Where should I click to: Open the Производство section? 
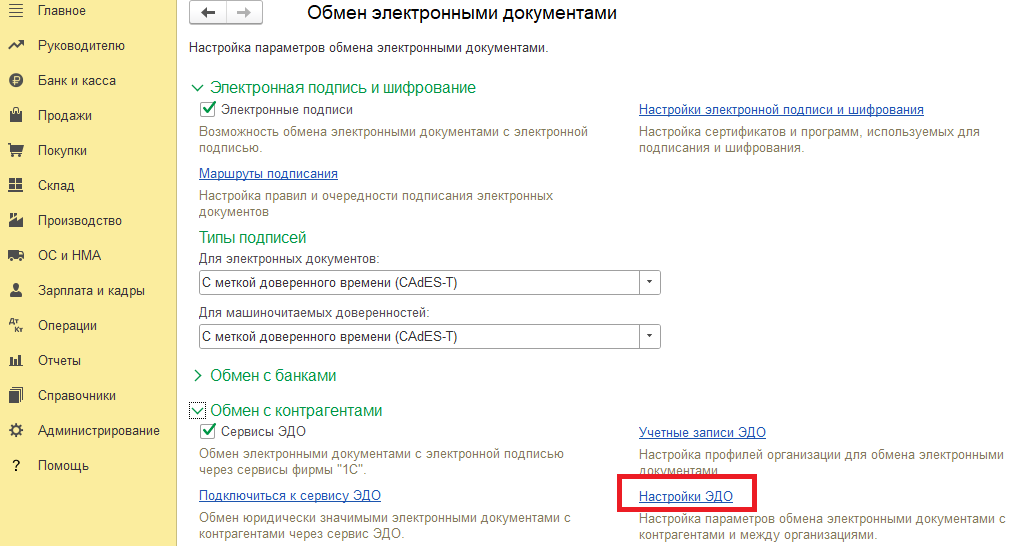tap(80, 220)
